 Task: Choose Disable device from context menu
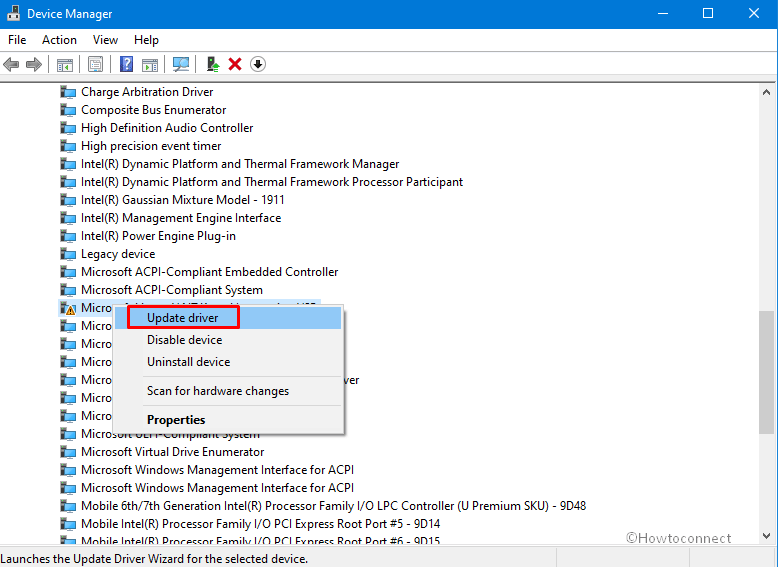[228, 340]
